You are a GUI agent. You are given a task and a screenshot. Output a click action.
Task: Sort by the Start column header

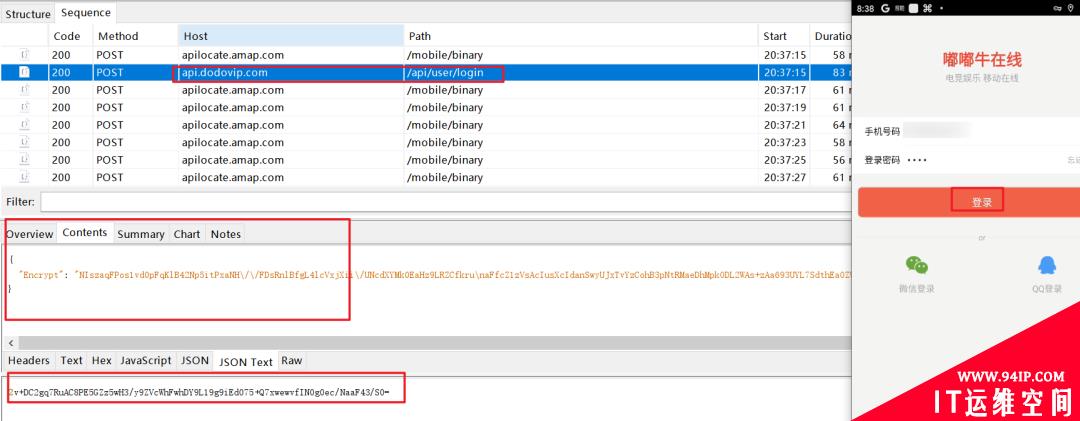coord(775,36)
